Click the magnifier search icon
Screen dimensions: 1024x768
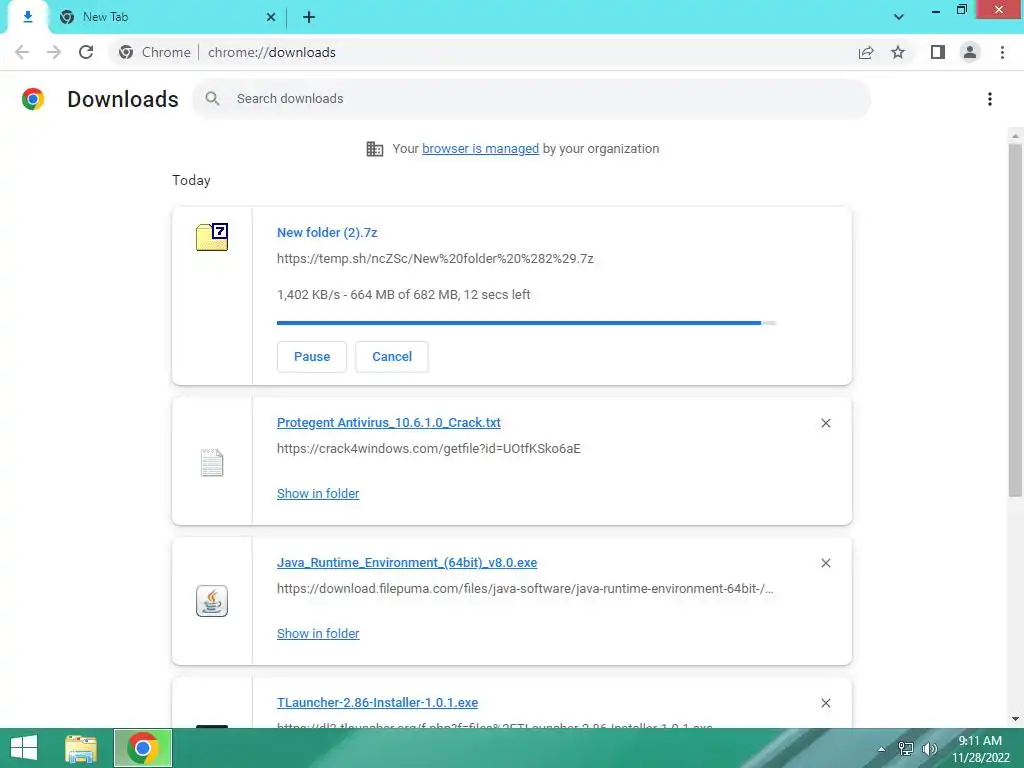212,99
